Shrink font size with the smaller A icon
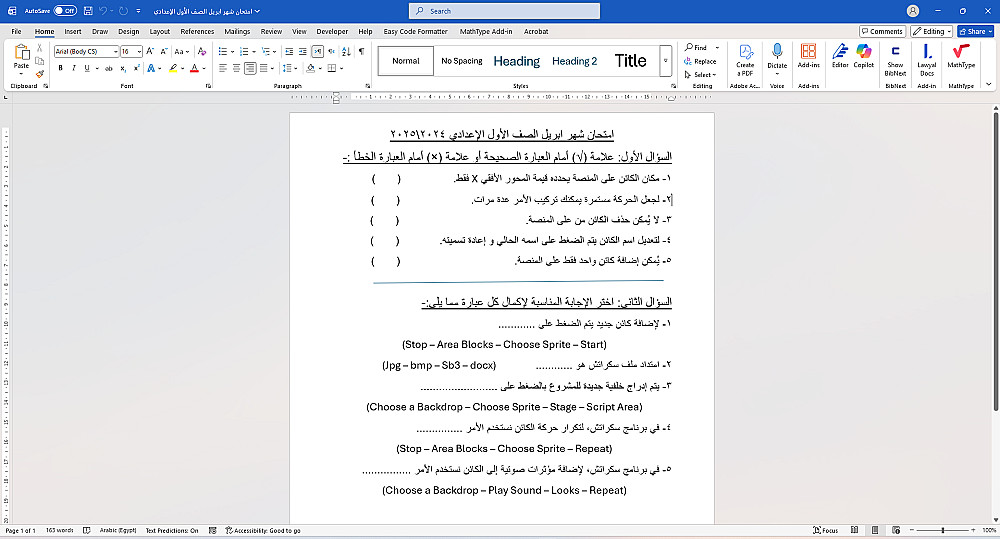Image resolution: width=1000 pixels, height=539 pixels. pos(164,51)
